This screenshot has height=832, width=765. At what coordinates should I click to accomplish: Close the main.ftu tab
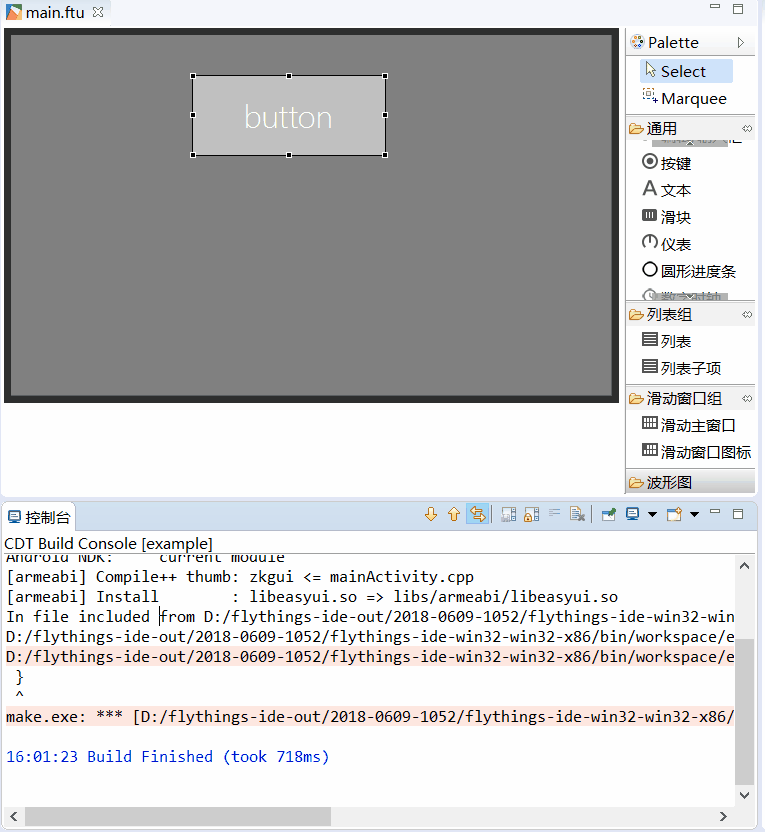tap(98, 12)
